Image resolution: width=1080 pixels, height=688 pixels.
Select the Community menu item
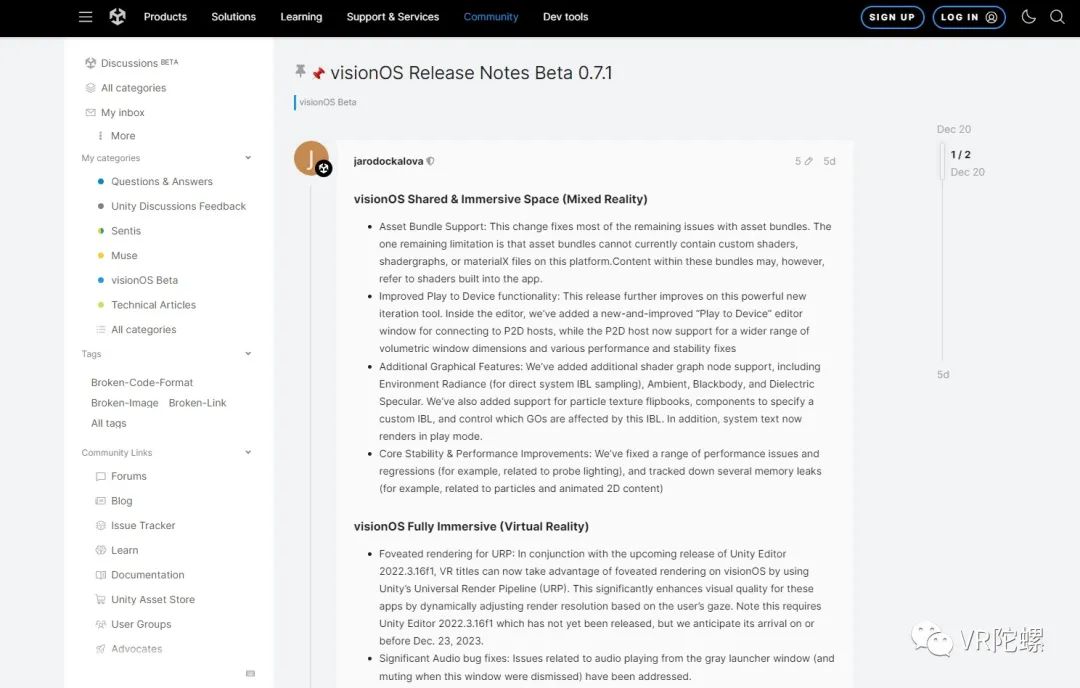coord(490,17)
